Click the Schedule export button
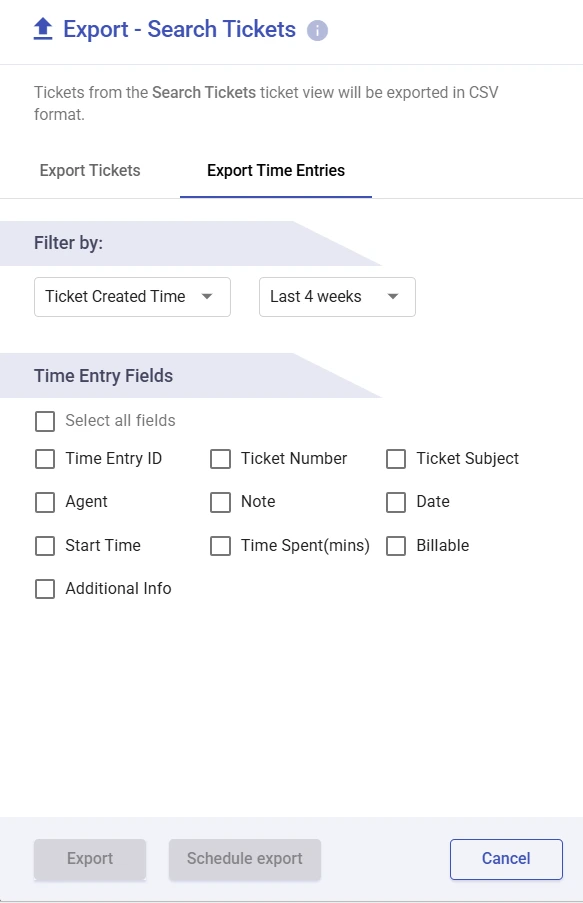This screenshot has width=583, height=903. coord(244,858)
